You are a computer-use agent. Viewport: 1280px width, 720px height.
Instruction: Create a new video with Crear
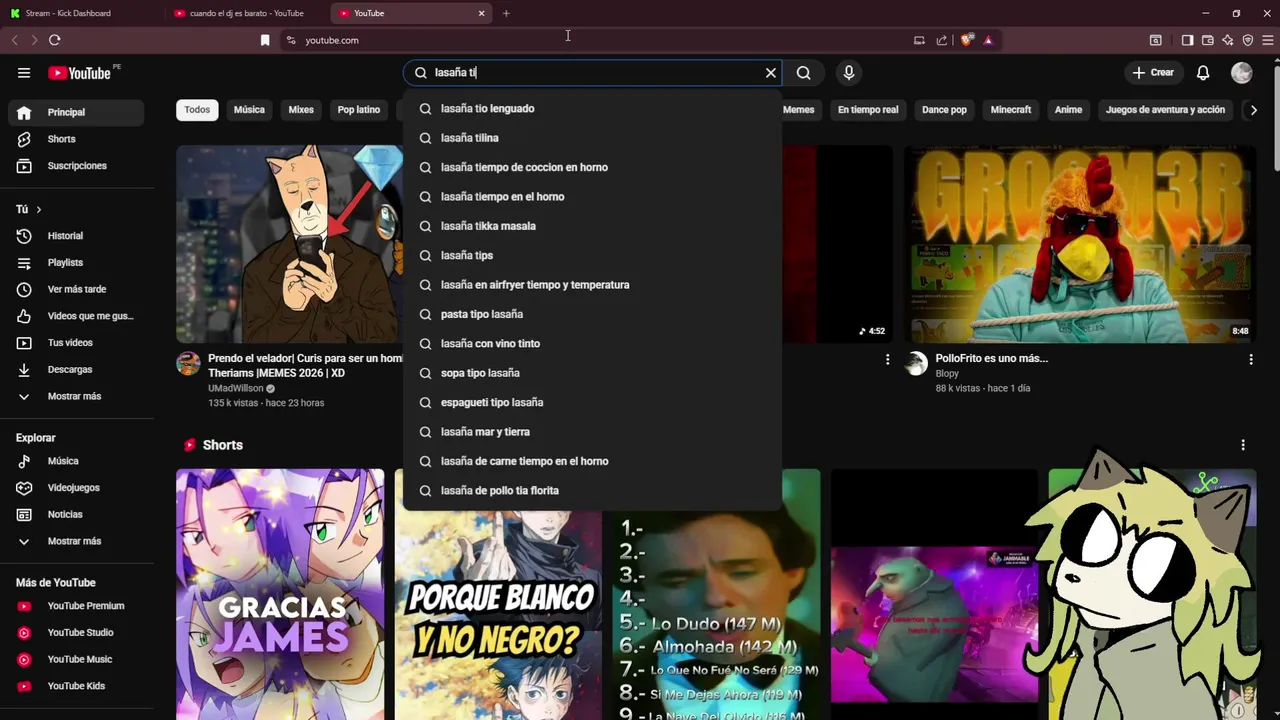pyautogui.click(x=1153, y=73)
